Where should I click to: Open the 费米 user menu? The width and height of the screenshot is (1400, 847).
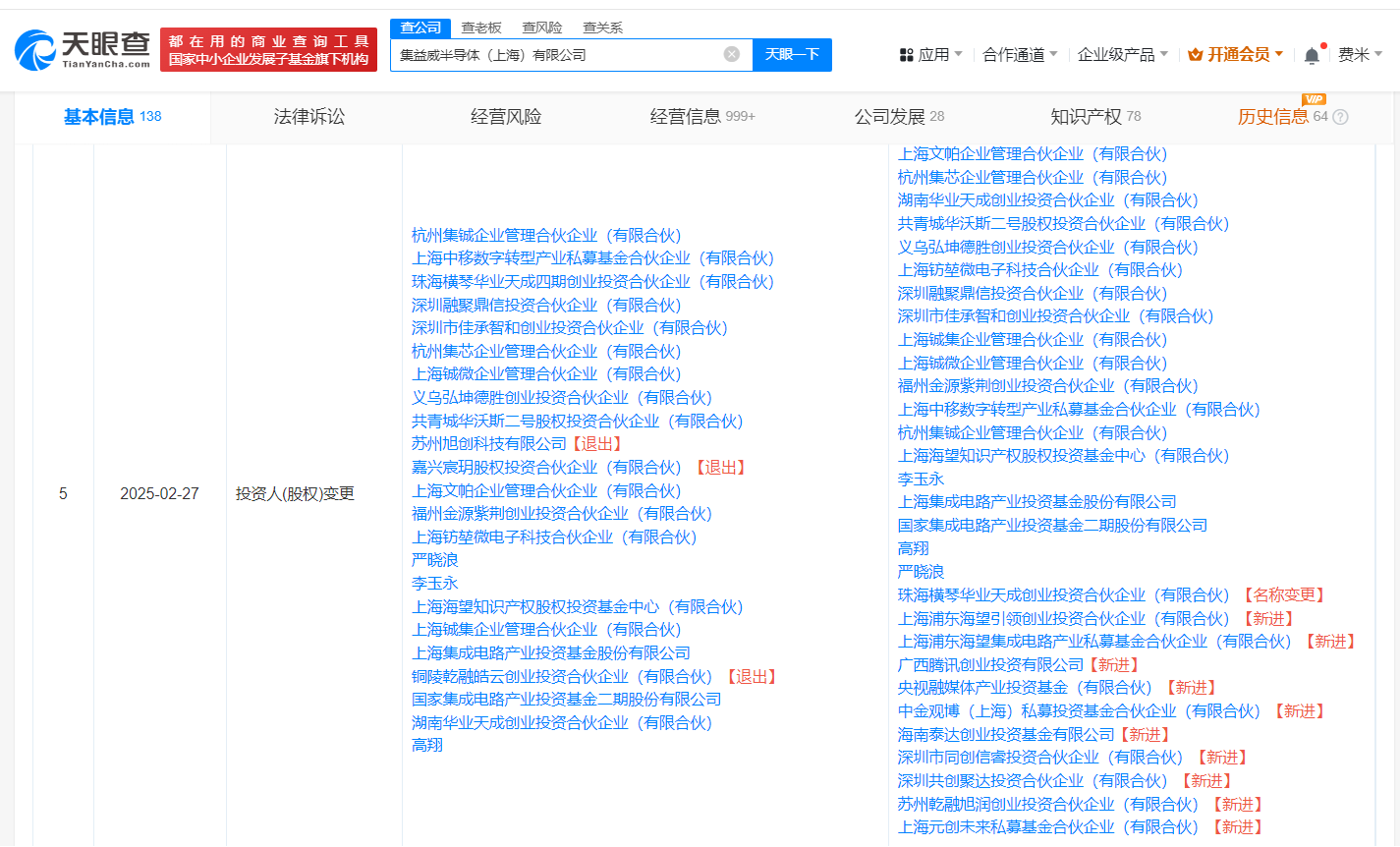click(1360, 55)
